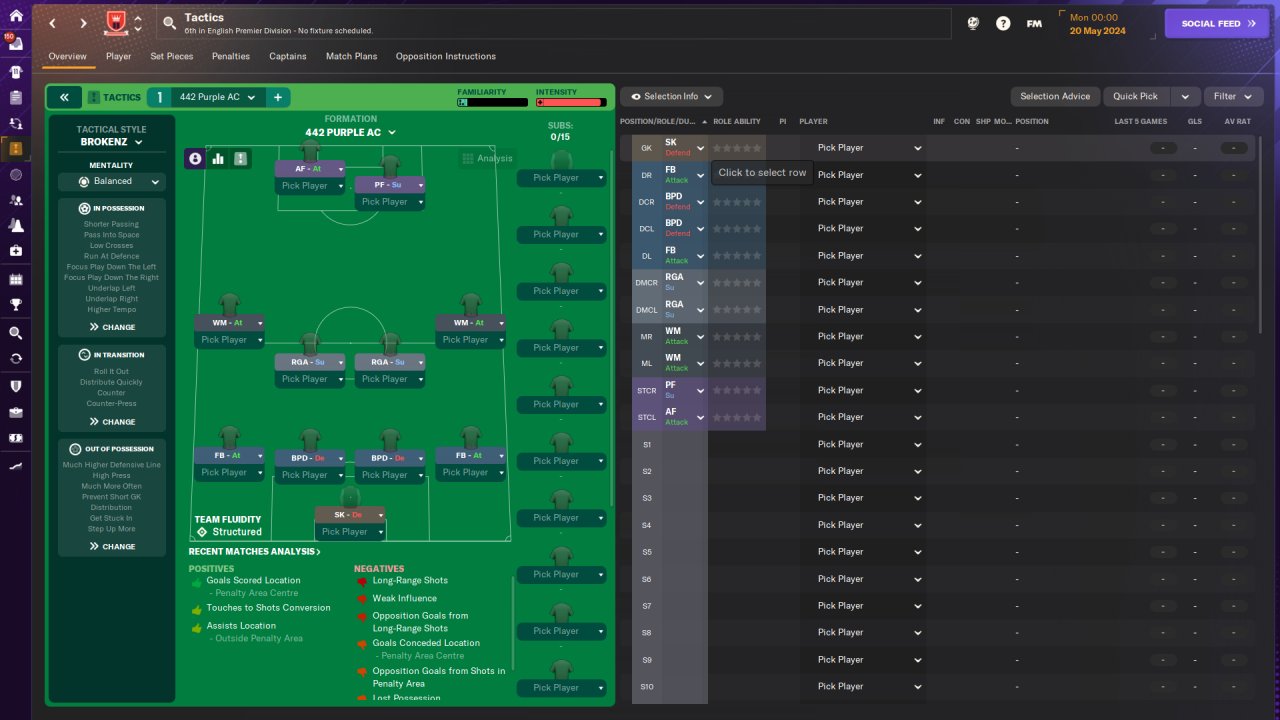Toggle the bar chart pitch view

pyautogui.click(x=218, y=158)
